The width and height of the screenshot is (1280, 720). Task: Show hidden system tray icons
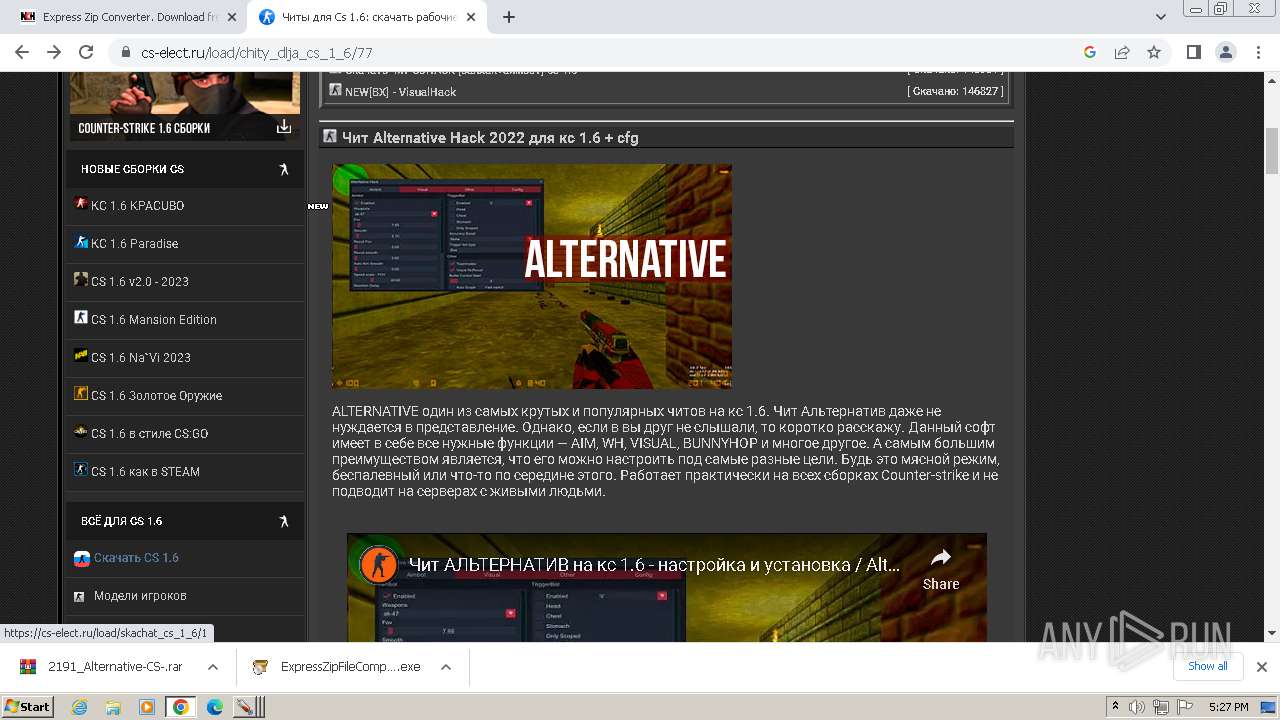(x=1116, y=707)
